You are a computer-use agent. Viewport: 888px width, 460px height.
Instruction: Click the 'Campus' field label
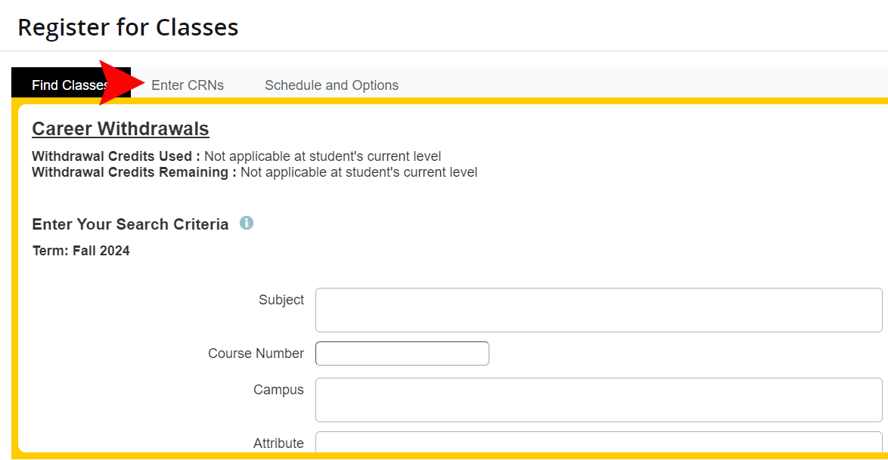[x=279, y=390]
